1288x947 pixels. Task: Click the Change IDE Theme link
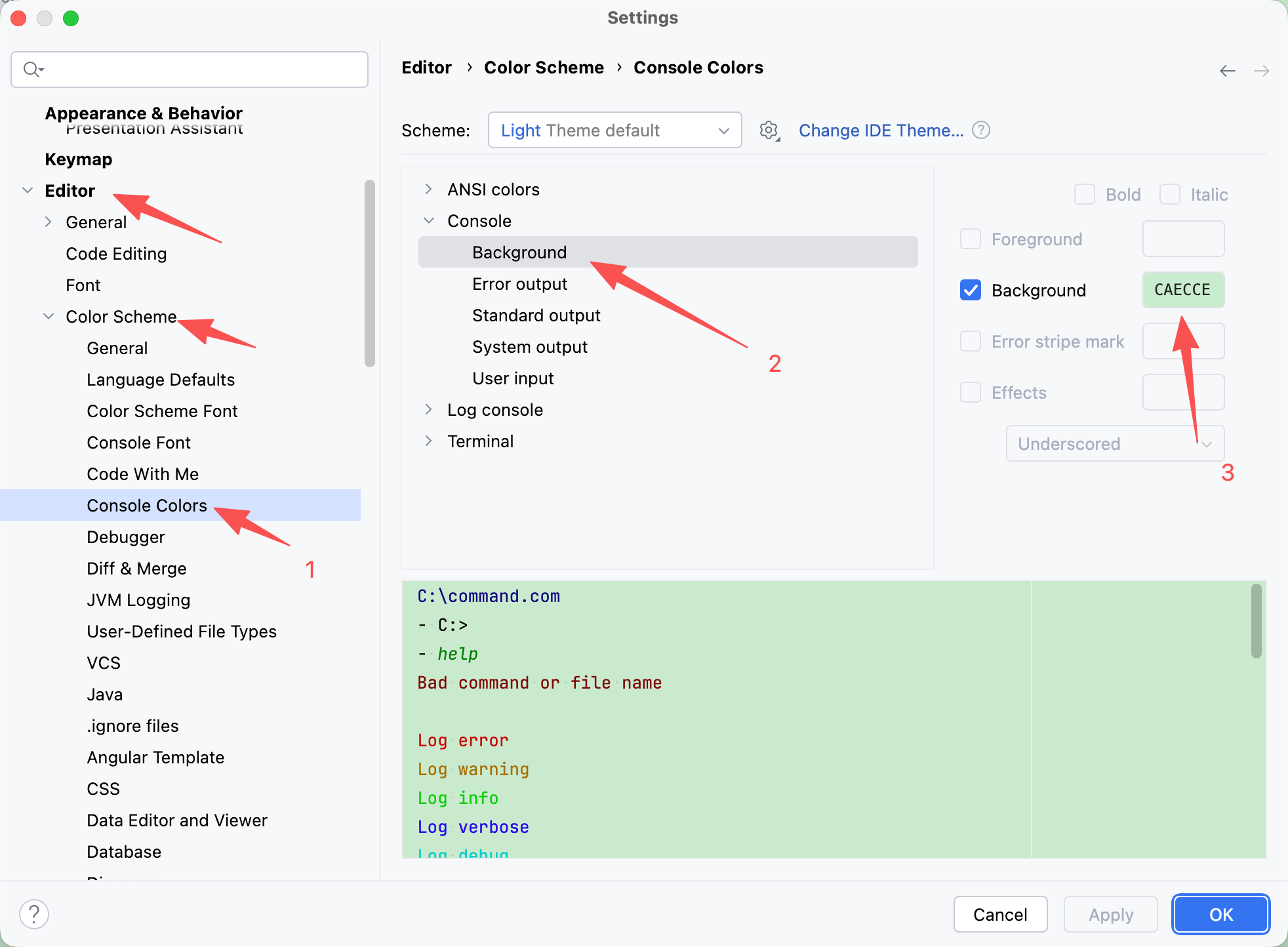click(x=881, y=131)
